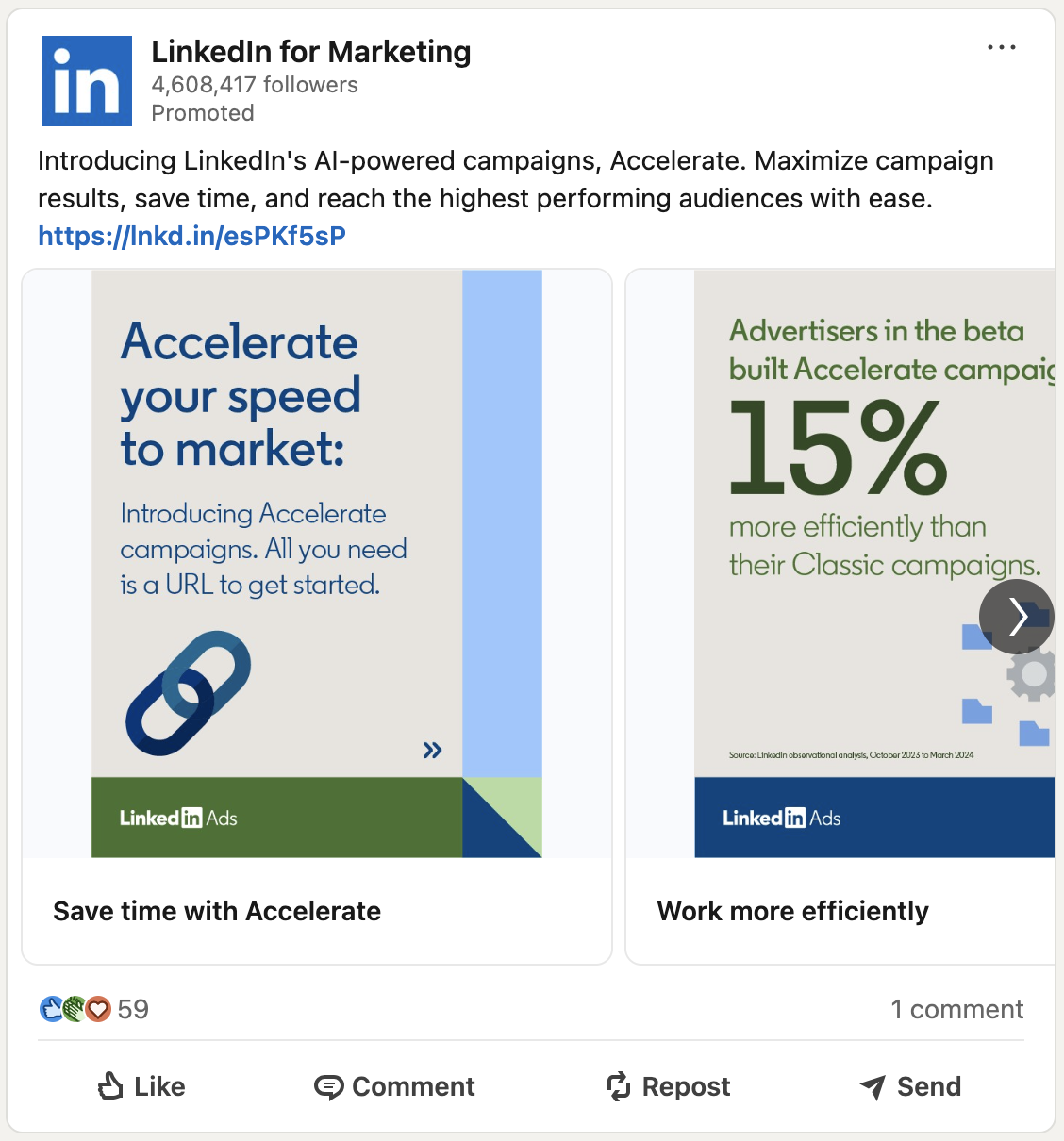The image size is (1064, 1141).
Task: Click the Repost arrows icon
Action: pyautogui.click(x=618, y=1086)
